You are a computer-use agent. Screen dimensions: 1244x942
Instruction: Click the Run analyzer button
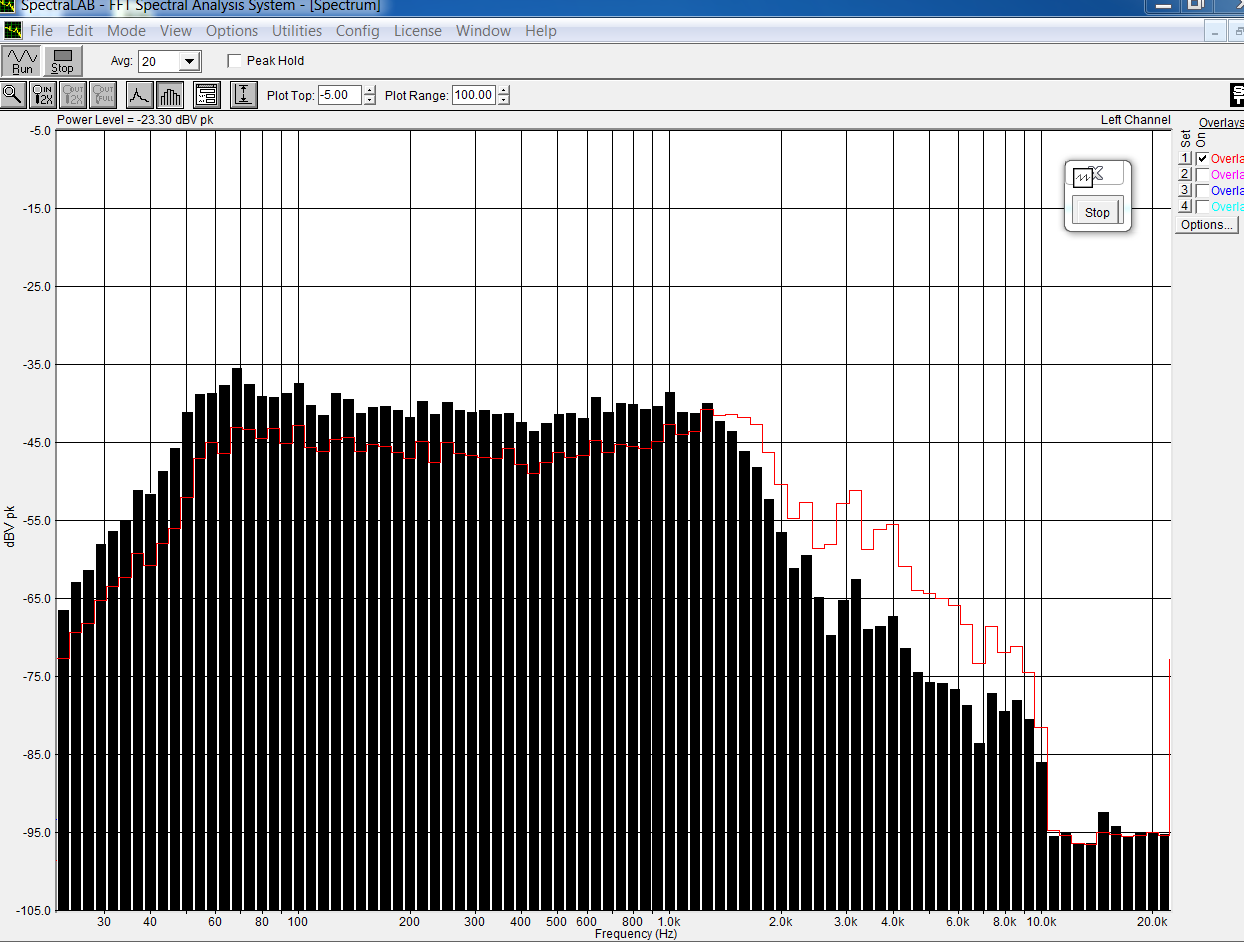(21, 61)
